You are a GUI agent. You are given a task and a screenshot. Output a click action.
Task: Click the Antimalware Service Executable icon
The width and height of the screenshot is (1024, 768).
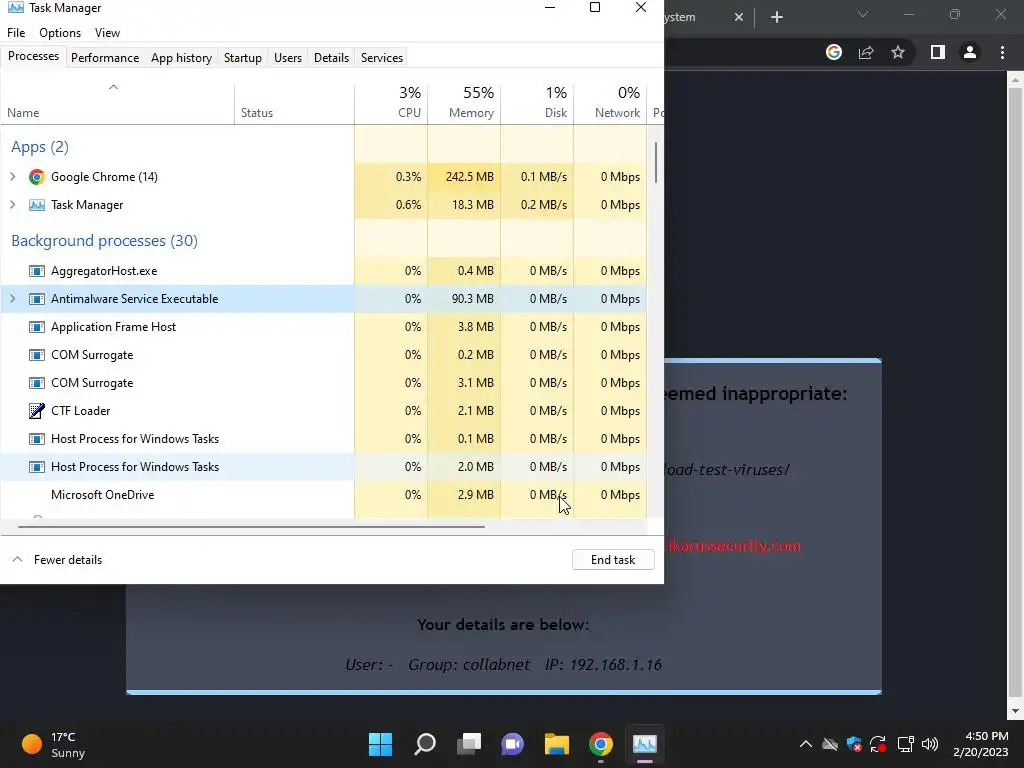tap(37, 299)
